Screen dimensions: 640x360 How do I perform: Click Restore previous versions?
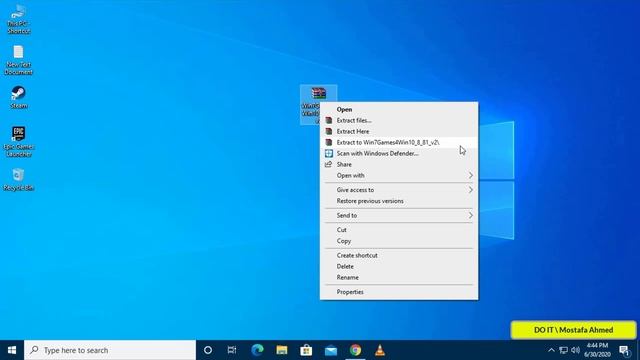click(399, 201)
